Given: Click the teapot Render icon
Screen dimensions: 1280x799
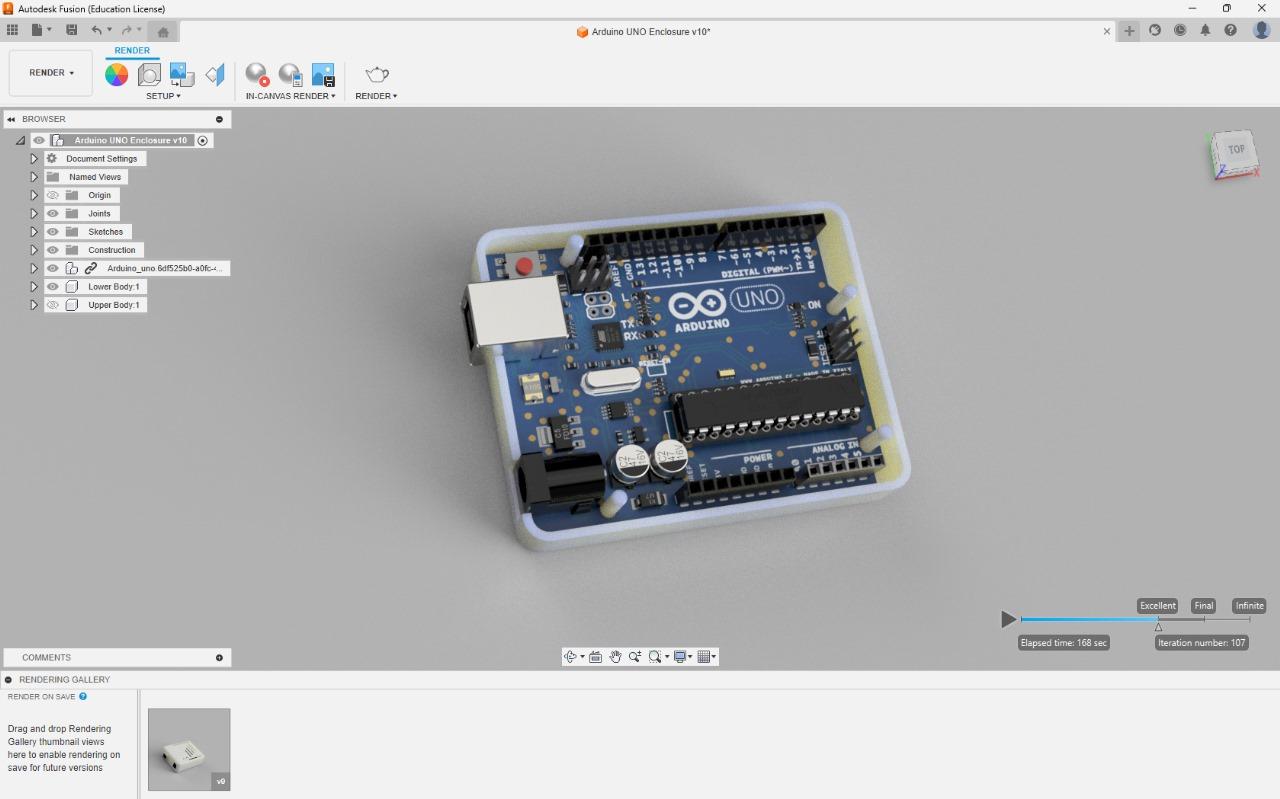Looking at the screenshot, I should (377, 74).
